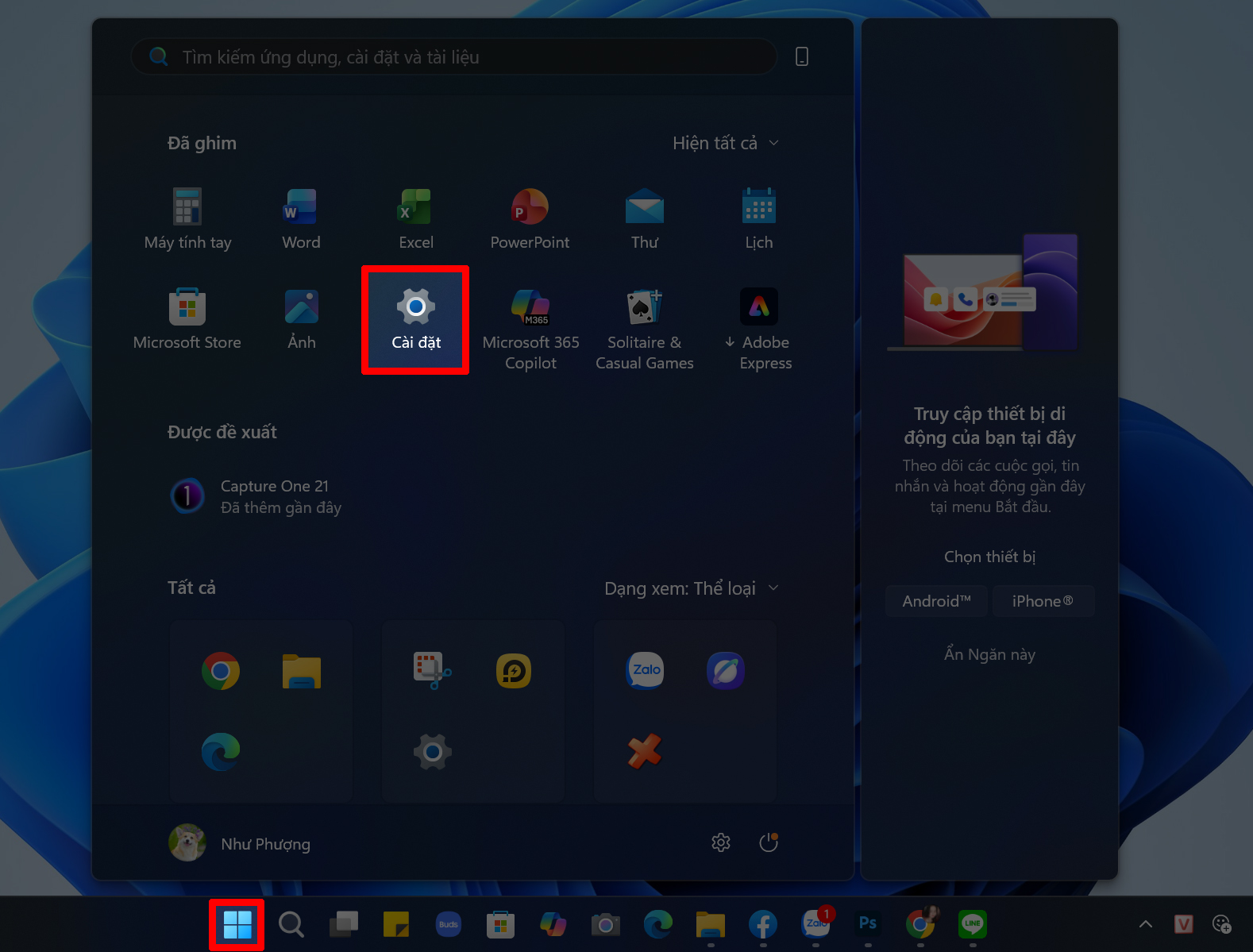1253x952 pixels.
Task: Click the chat-plus icon in system tray
Action: [x=1221, y=923]
